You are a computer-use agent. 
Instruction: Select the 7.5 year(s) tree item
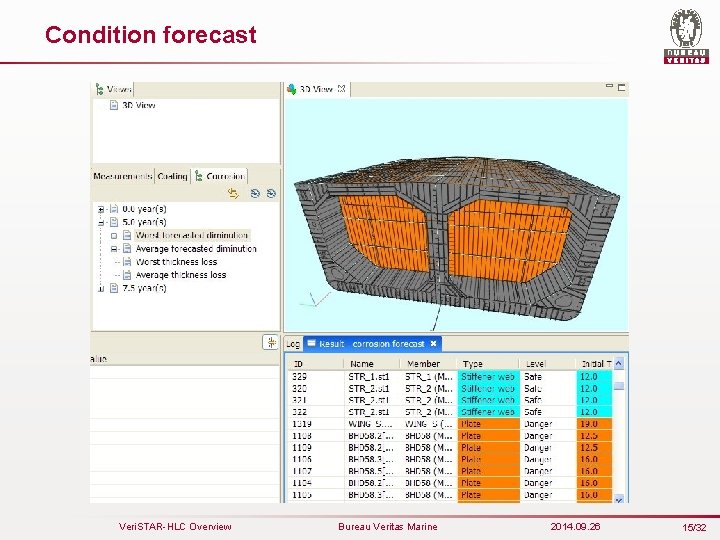coord(144,288)
